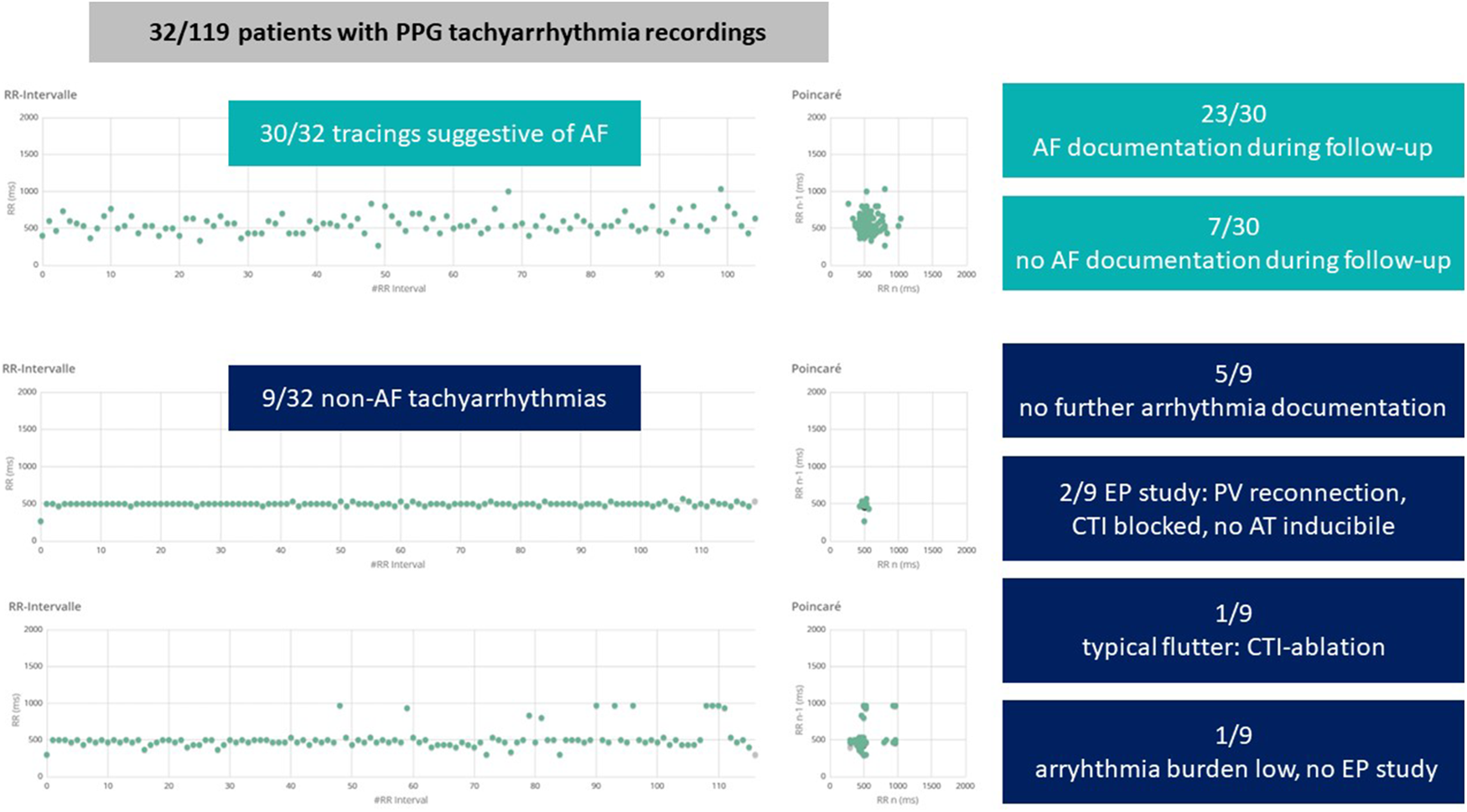Viewport: 1467px width, 812px height.
Task: Select the '9/32 non-AF tachyarrhythmias' box
Action: (434, 398)
